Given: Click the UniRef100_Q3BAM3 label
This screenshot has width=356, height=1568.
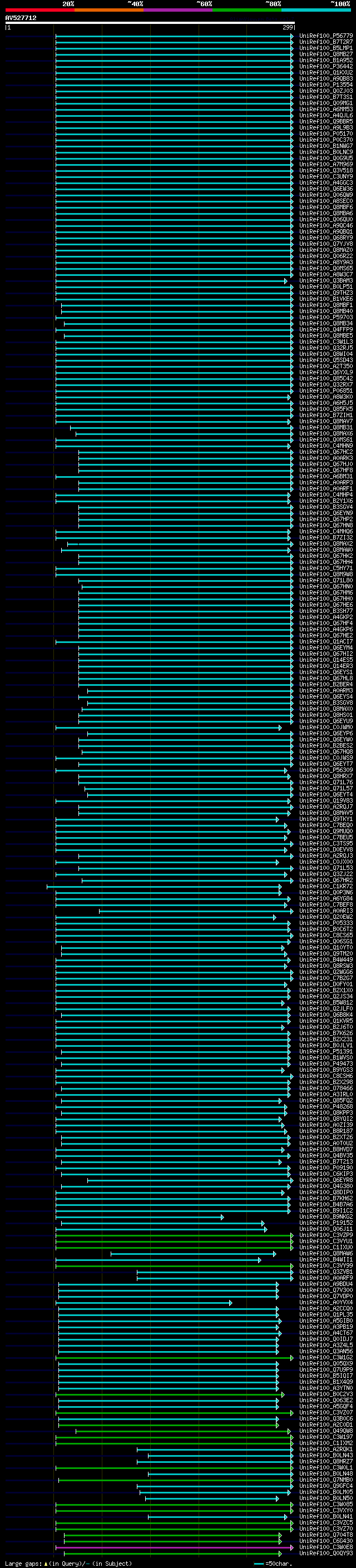Looking at the screenshot, I should pos(326,280).
